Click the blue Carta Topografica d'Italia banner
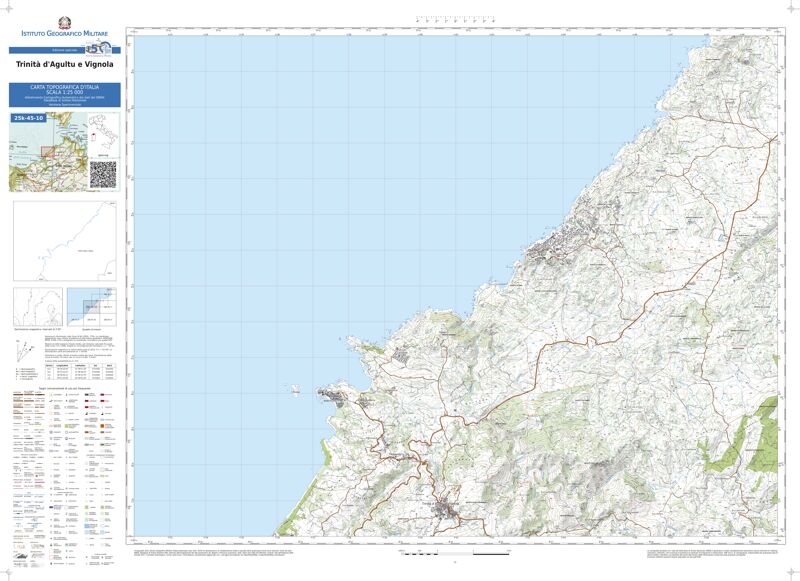The width and height of the screenshot is (800, 581). (65, 95)
